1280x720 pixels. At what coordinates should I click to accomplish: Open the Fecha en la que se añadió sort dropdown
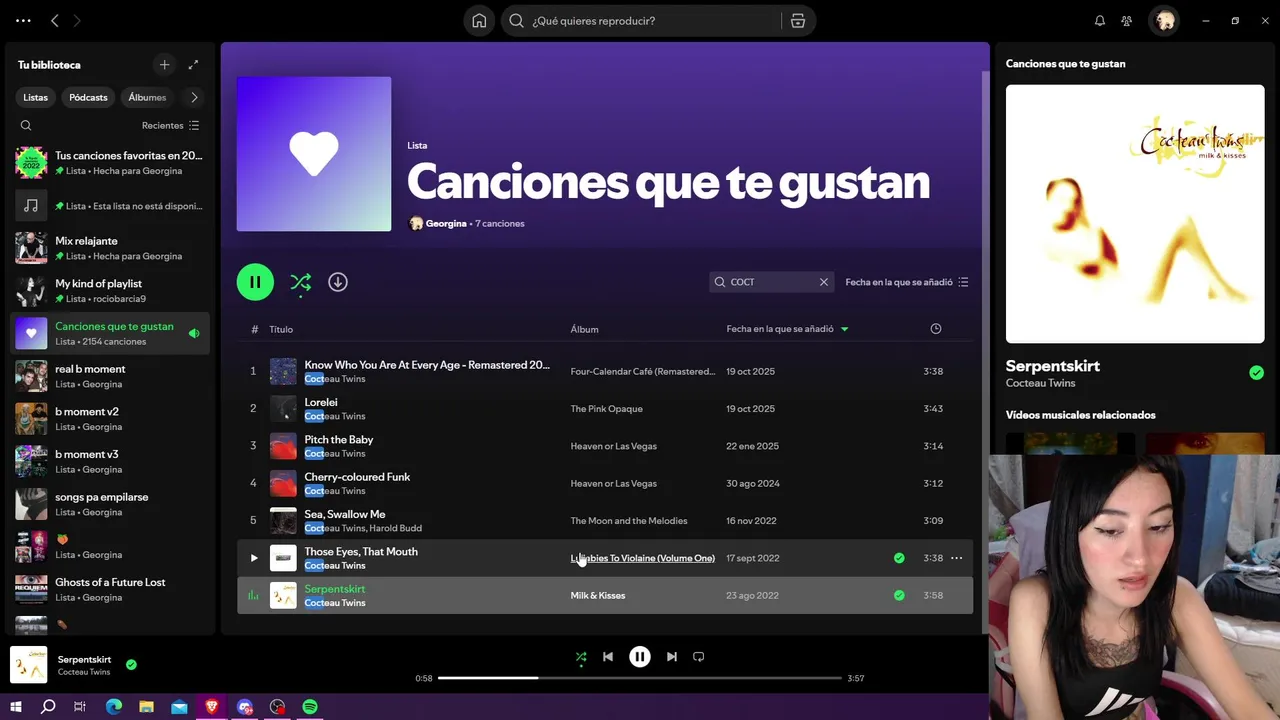pos(907,282)
